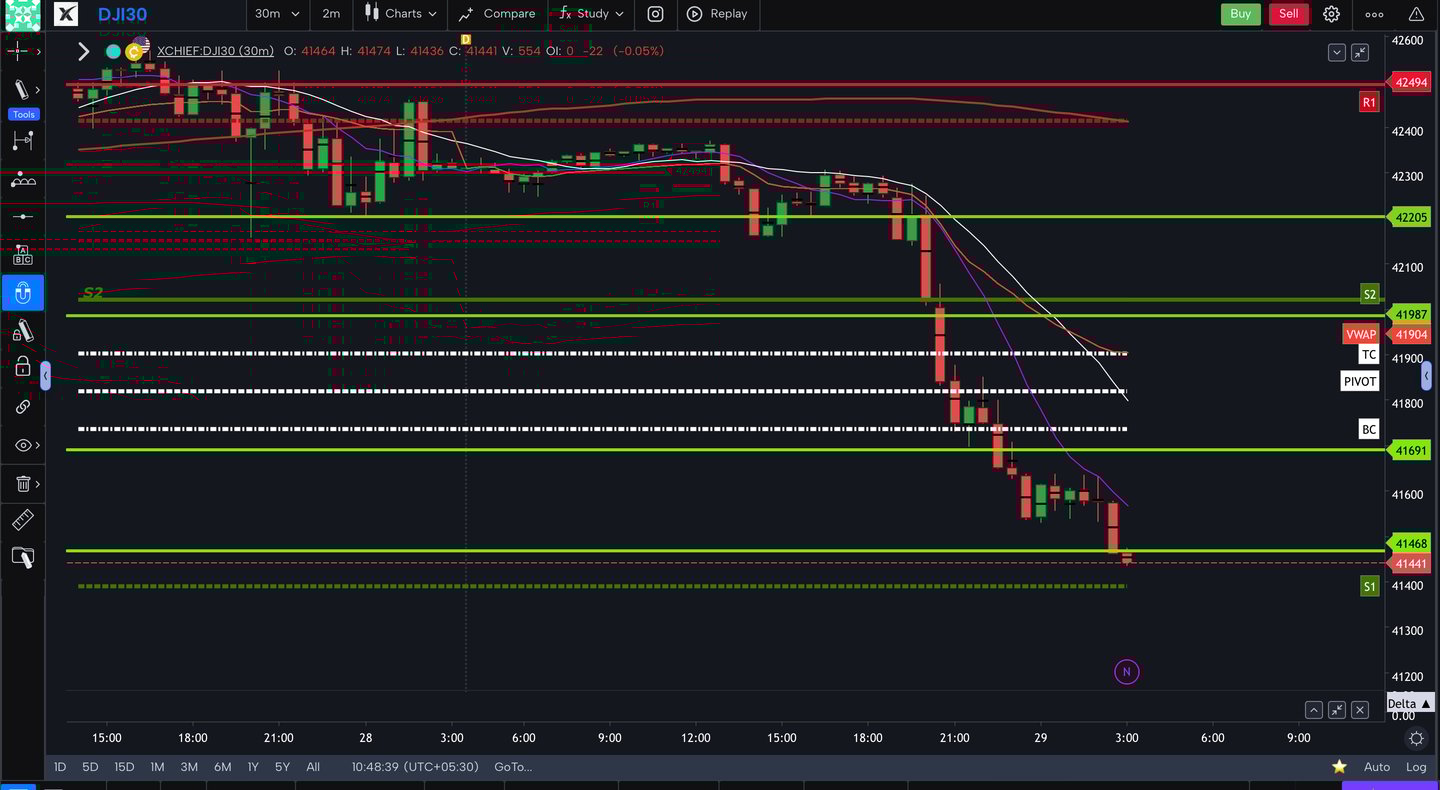Expand the crosshair cursor options arrow
This screenshot has width=1440, height=790.
pyautogui.click(x=37, y=52)
